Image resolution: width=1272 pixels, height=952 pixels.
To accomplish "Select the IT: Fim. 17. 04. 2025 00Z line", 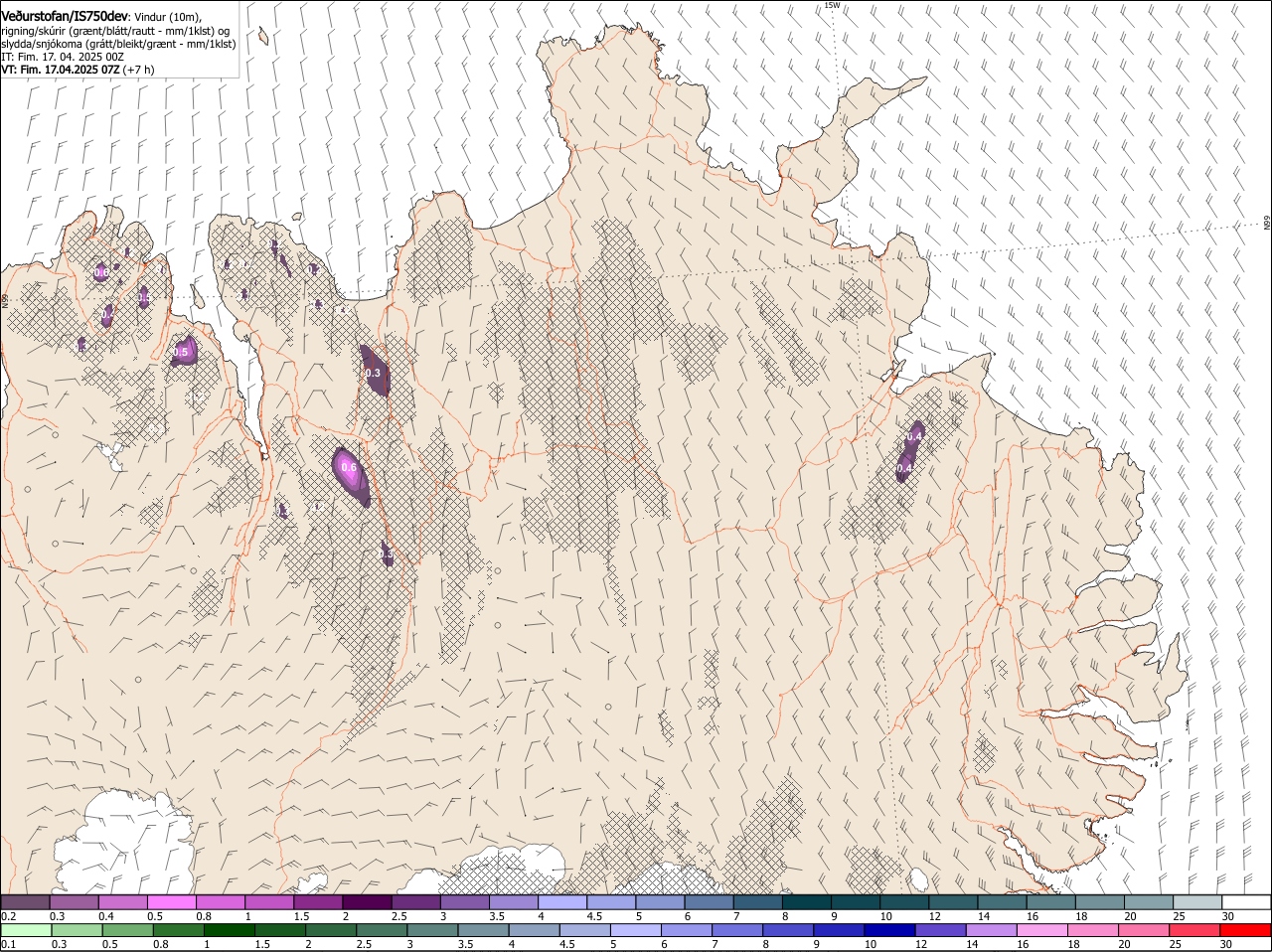I will [63, 57].
